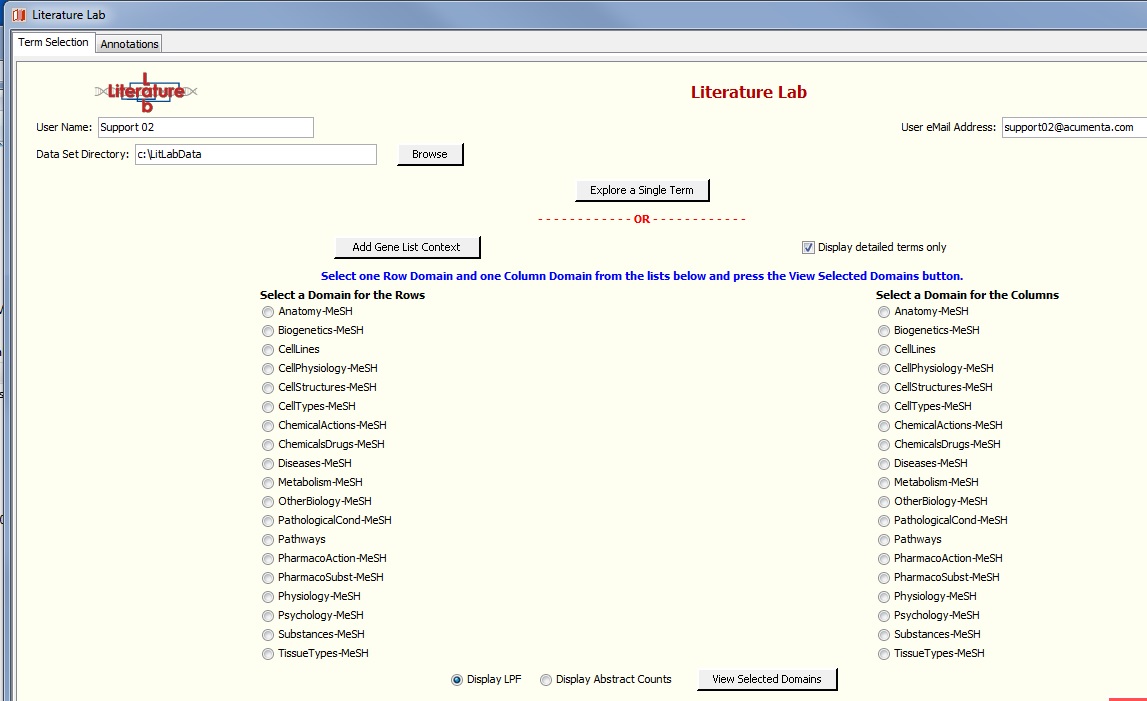Click the Data Set Directory field
1147x701 pixels.
coord(255,154)
